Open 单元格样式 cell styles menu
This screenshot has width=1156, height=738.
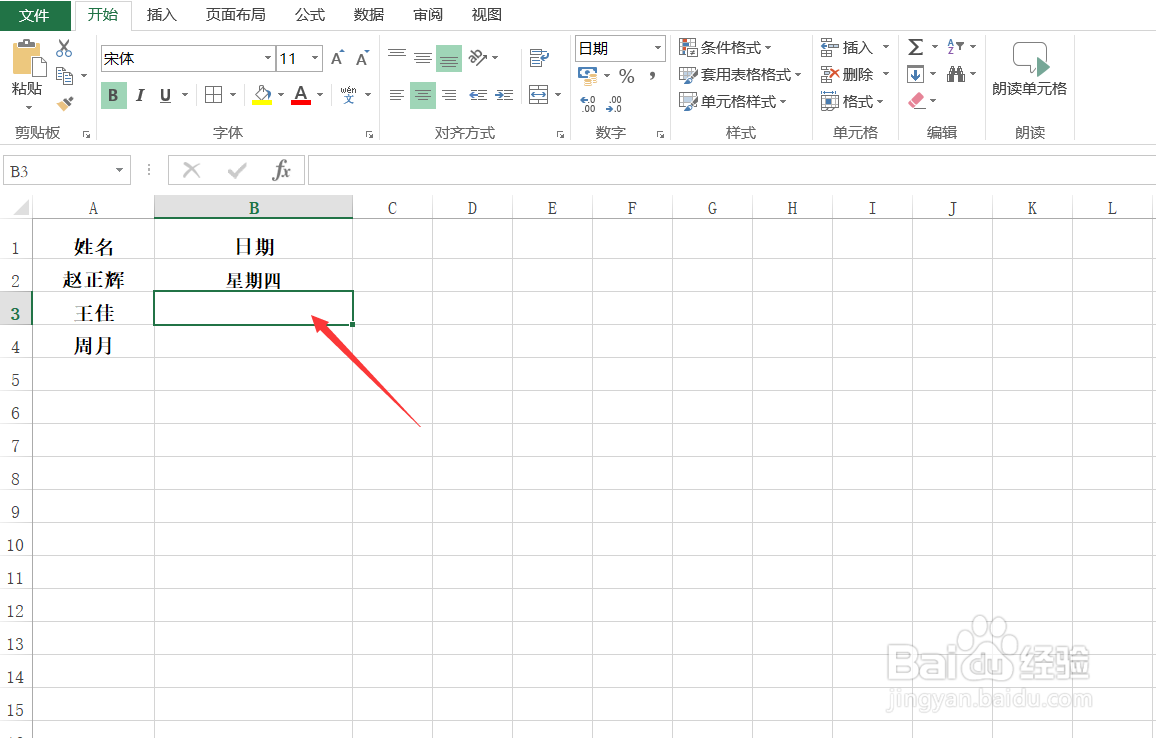[x=732, y=102]
